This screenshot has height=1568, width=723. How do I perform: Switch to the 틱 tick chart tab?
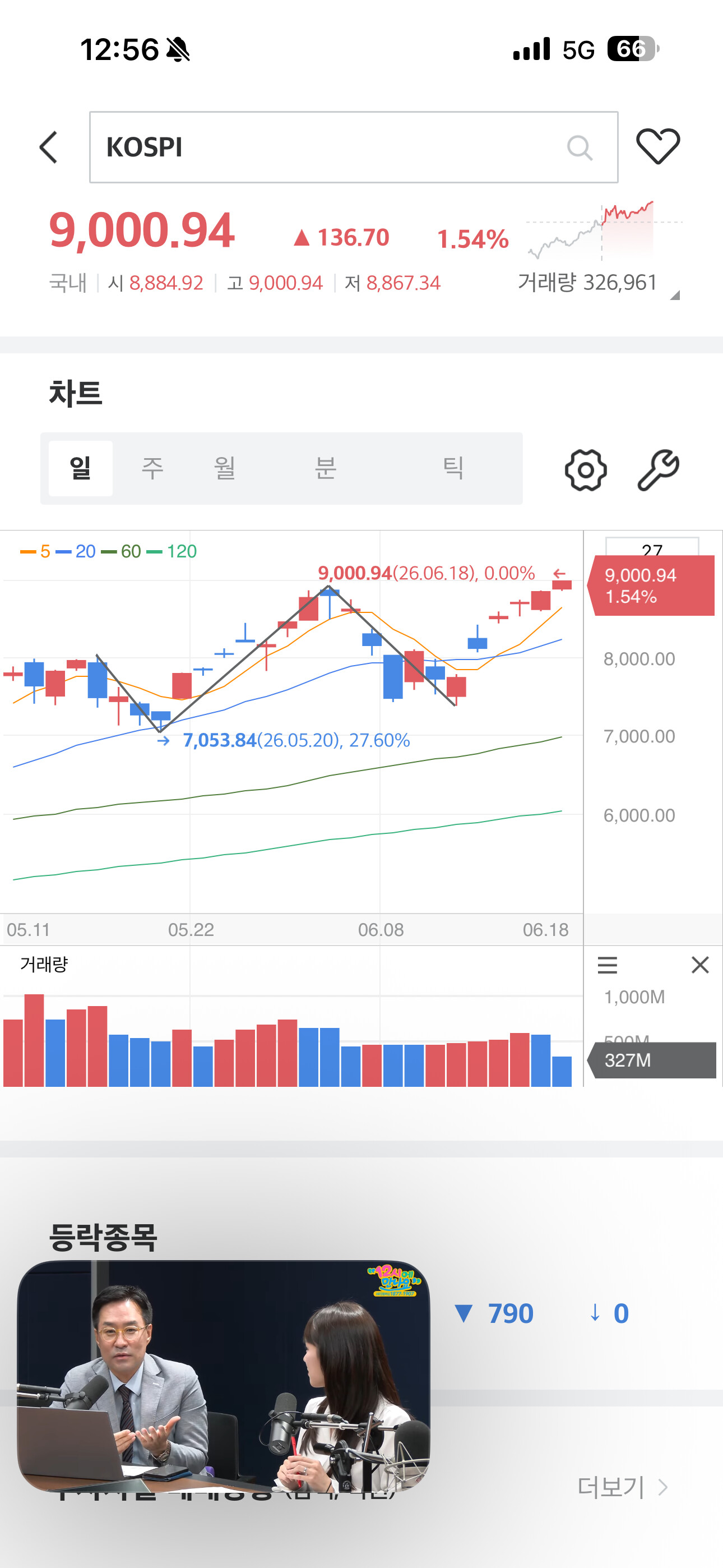point(453,468)
